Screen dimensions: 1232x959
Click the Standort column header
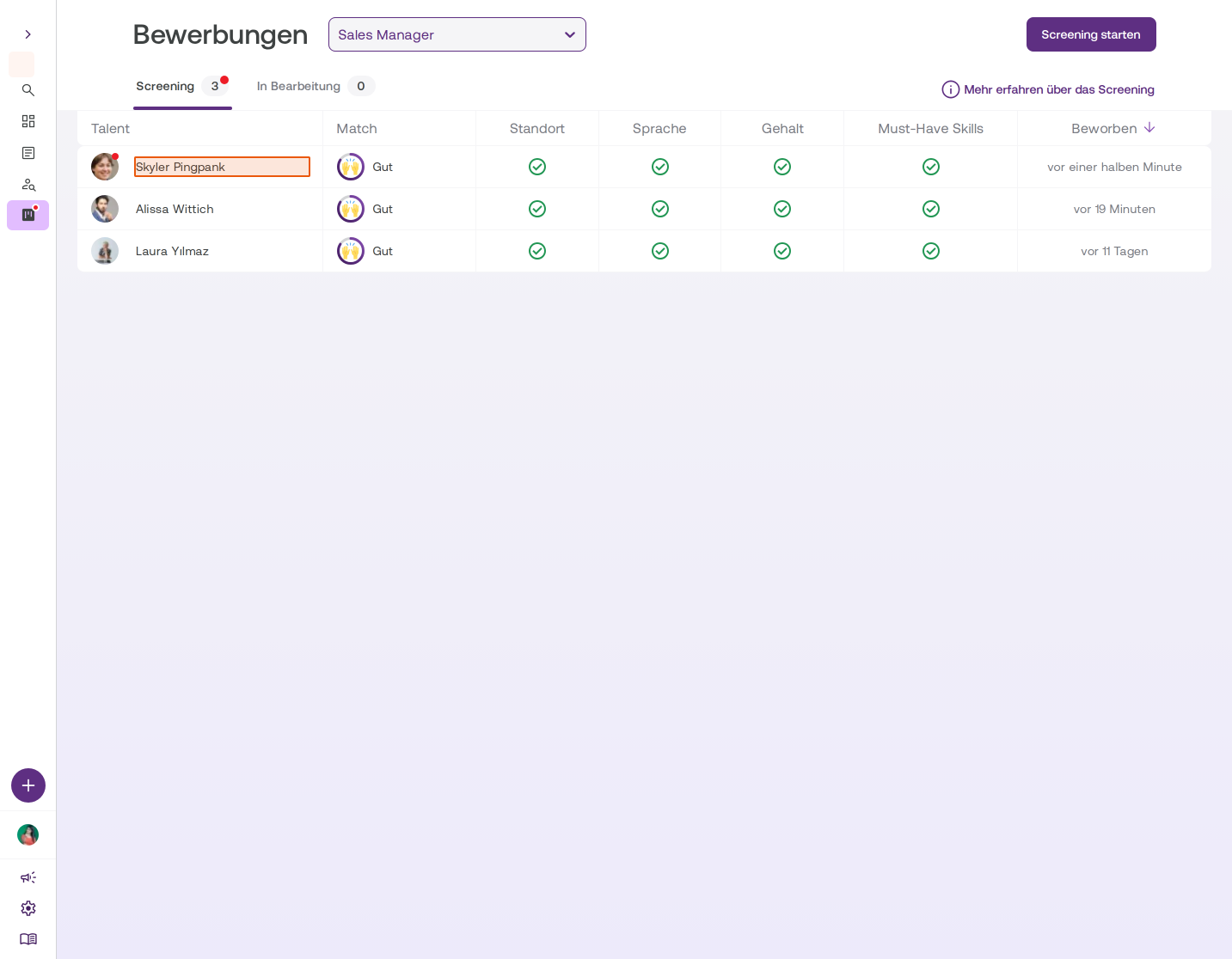[x=537, y=128]
